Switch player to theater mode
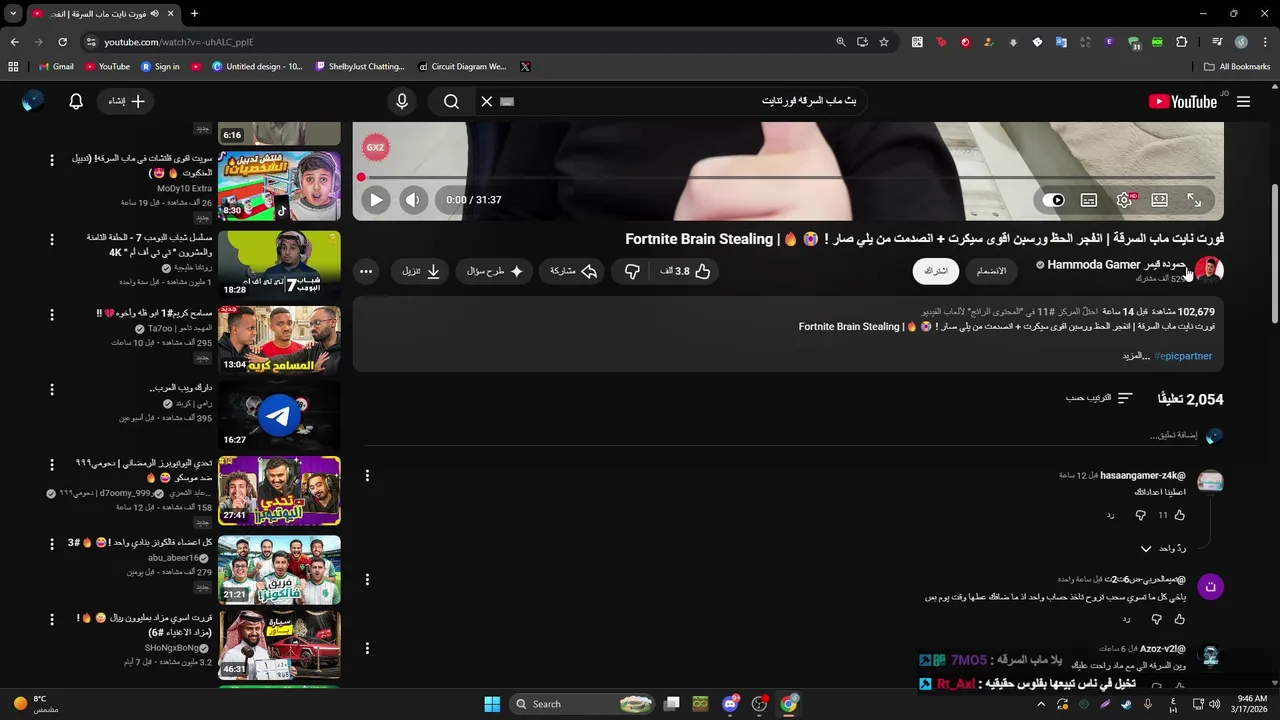The width and height of the screenshot is (1280, 720). click(1159, 200)
